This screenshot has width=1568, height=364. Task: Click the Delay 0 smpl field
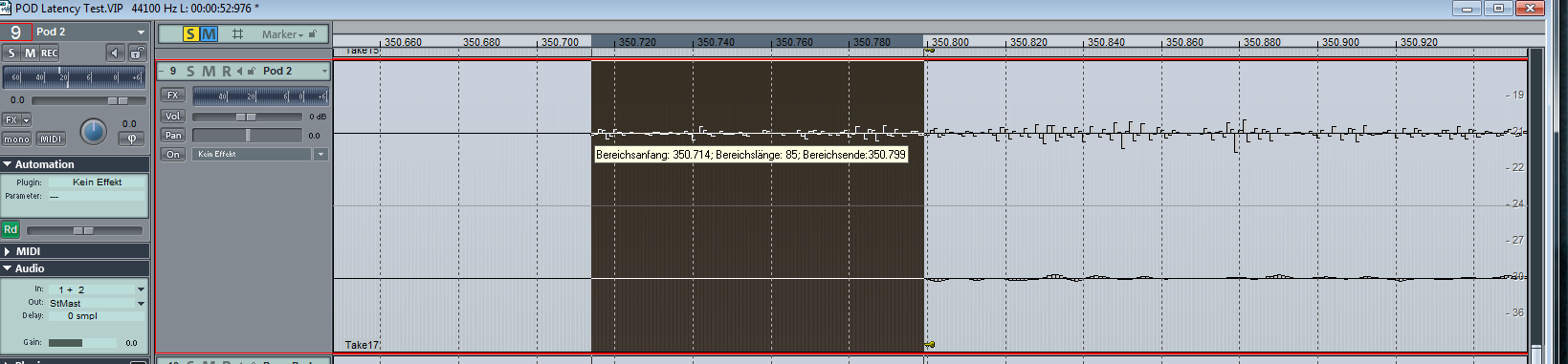click(97, 316)
